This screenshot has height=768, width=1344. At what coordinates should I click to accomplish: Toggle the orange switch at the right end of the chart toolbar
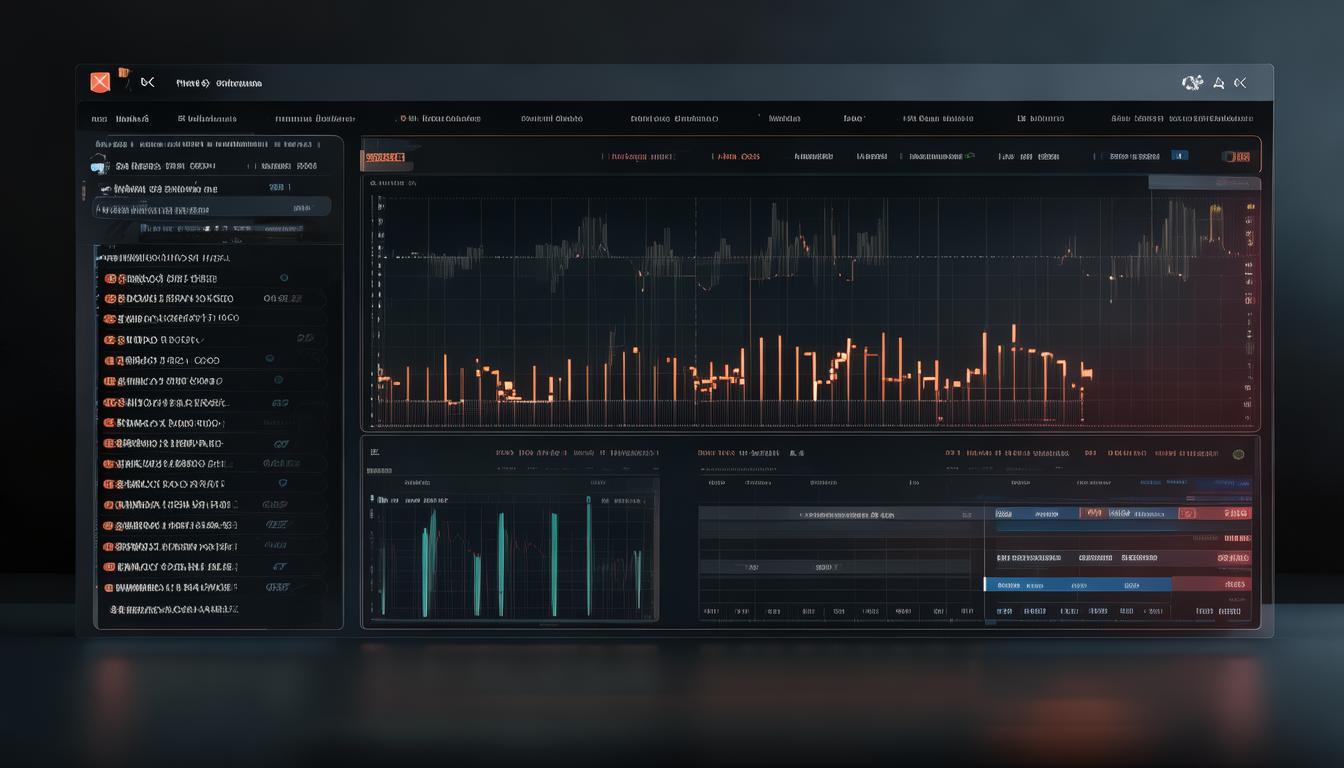coord(1237,157)
